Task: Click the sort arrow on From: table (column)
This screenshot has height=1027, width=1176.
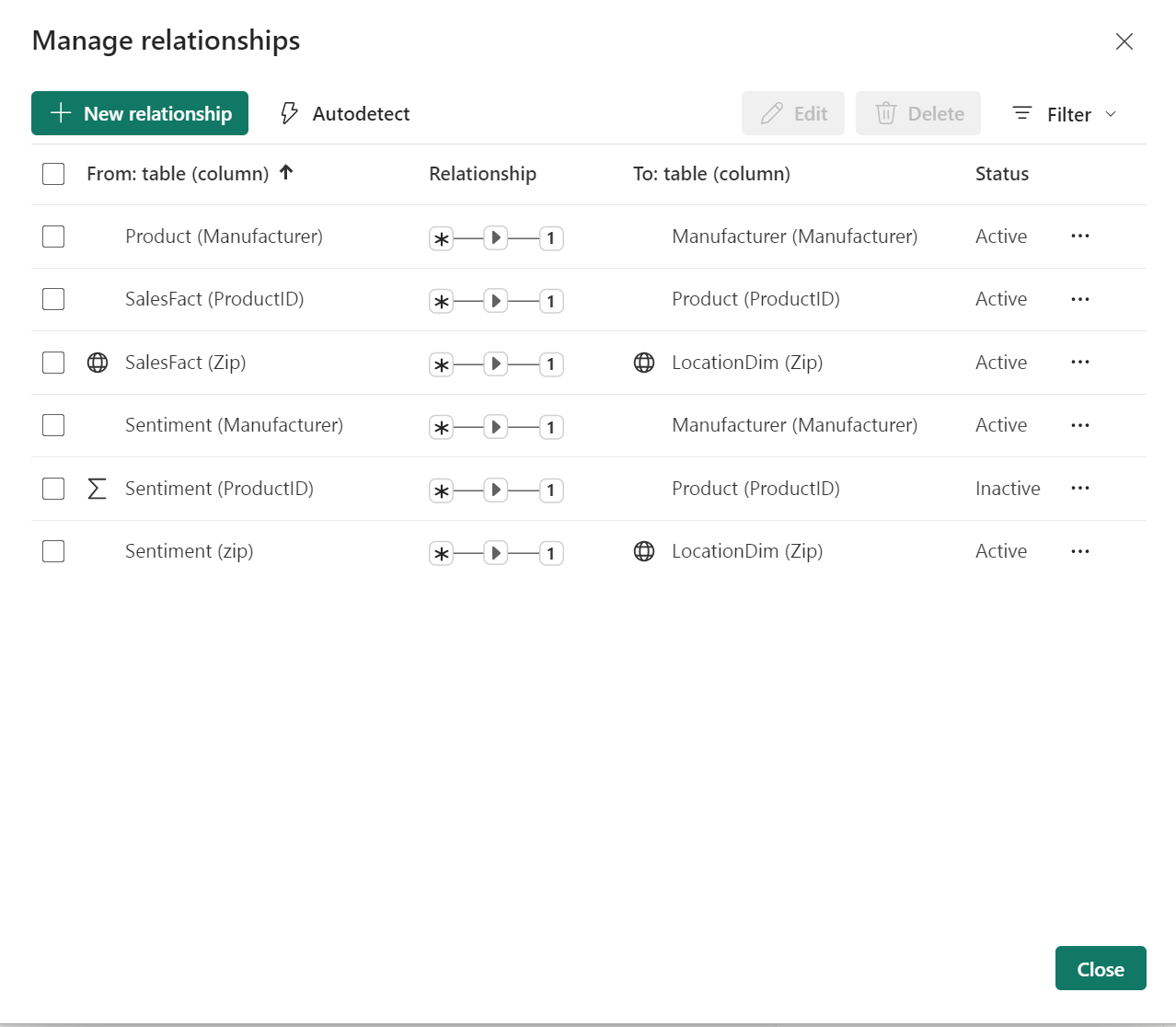Action: coord(286,172)
